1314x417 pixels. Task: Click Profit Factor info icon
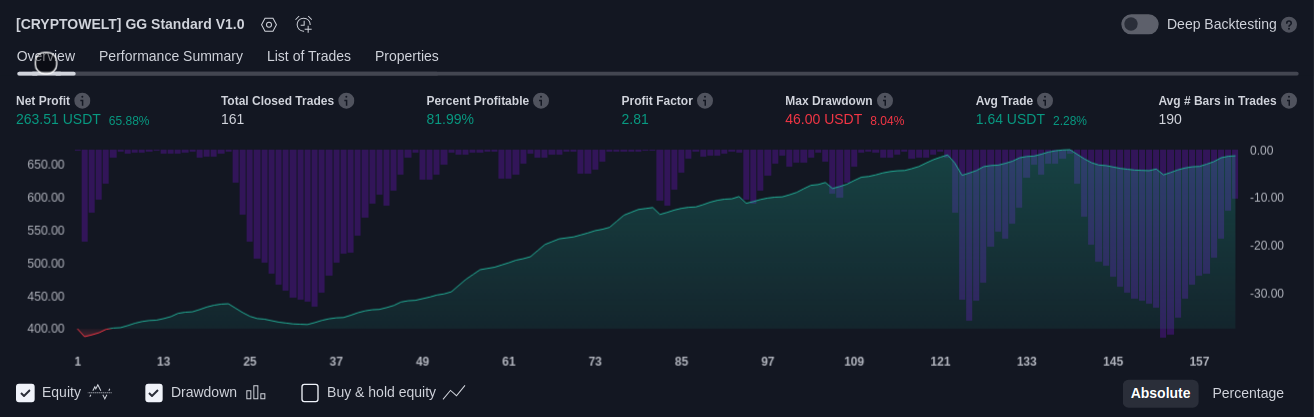coord(705,101)
